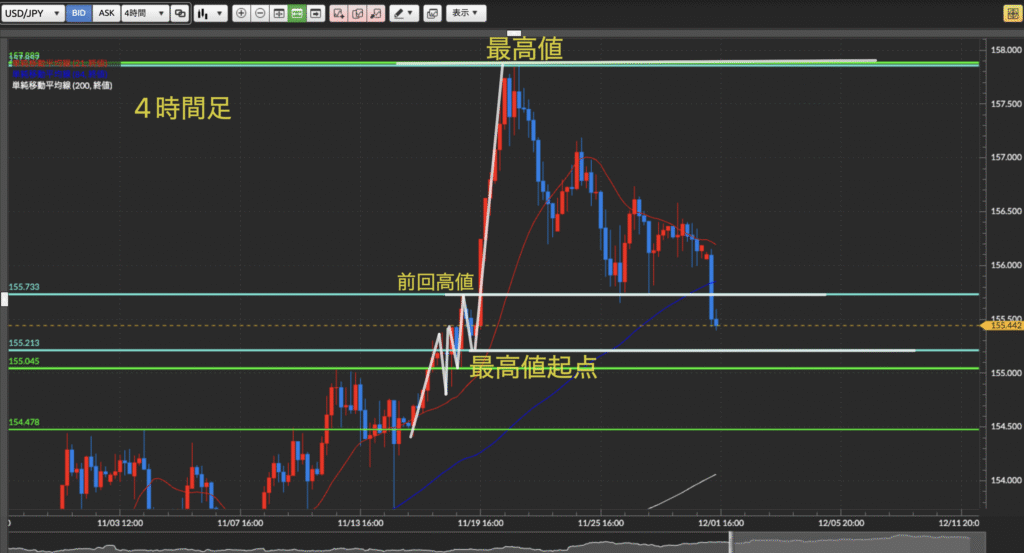Open the 4時間 timeframe dropdown
The height and width of the screenshot is (553, 1024).
(x=143, y=14)
